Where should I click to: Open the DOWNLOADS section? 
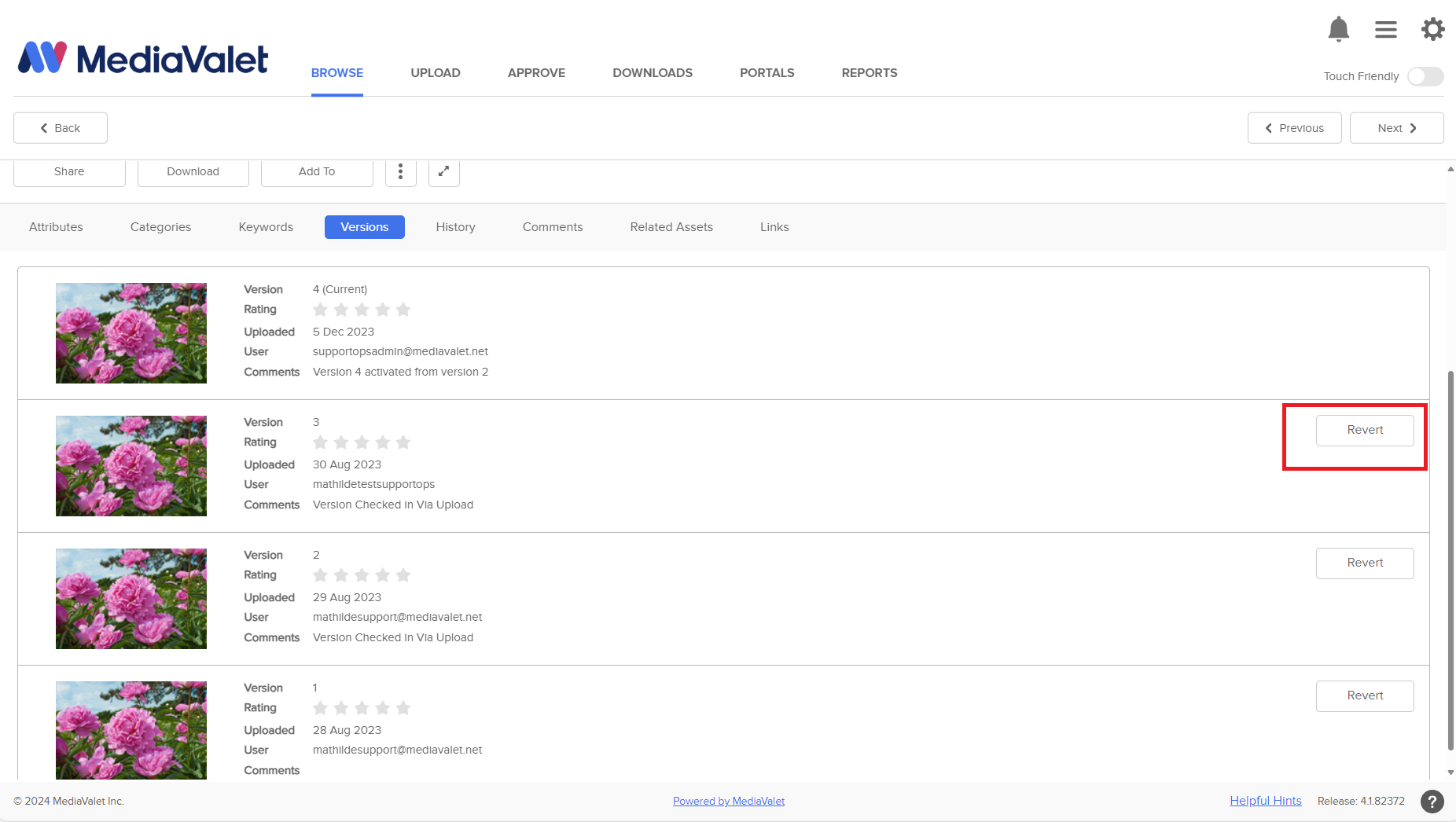coord(653,73)
